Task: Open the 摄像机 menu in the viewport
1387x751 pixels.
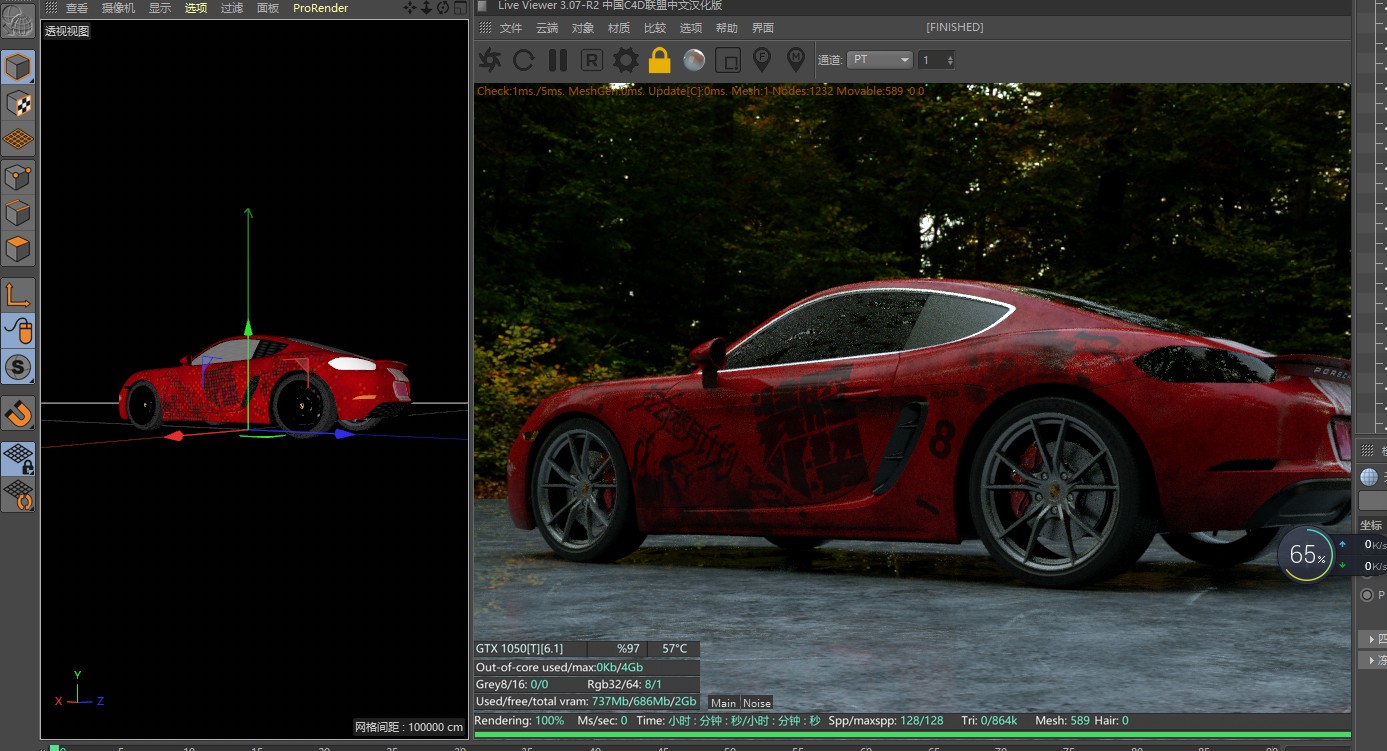Action: (118, 8)
